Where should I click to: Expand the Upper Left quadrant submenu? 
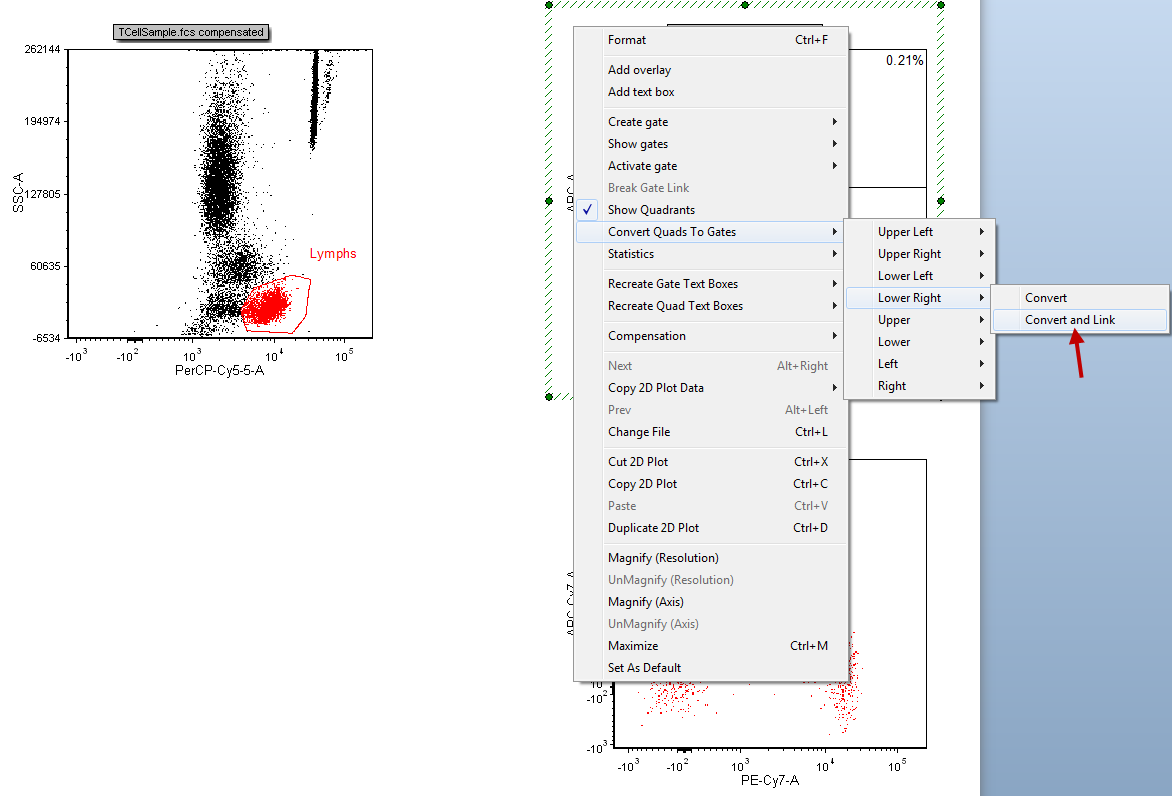click(x=905, y=232)
